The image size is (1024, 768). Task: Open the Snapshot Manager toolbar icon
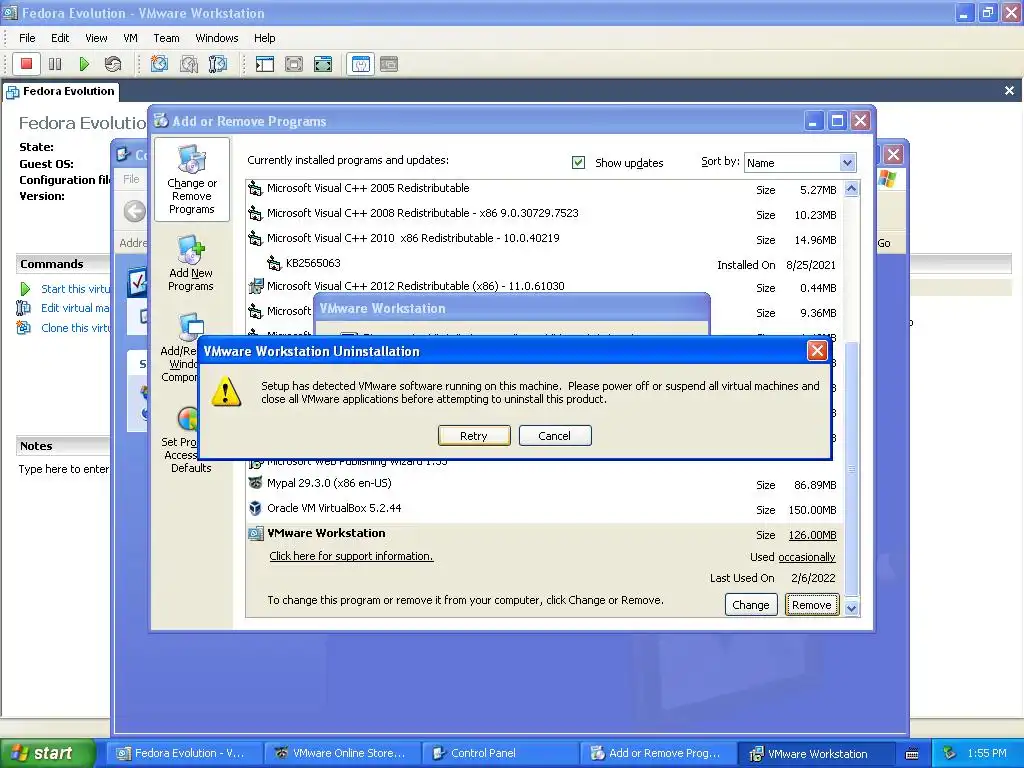pos(218,64)
